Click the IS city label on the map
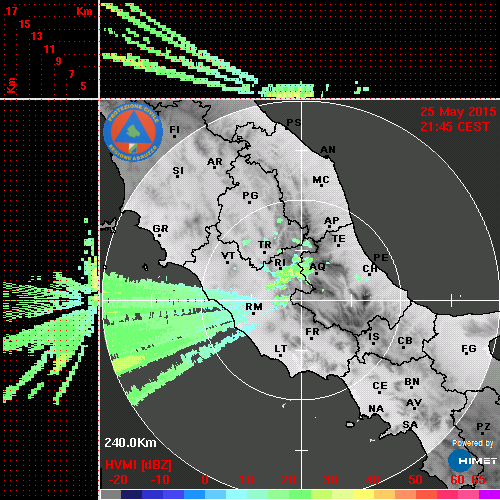 (x=374, y=337)
